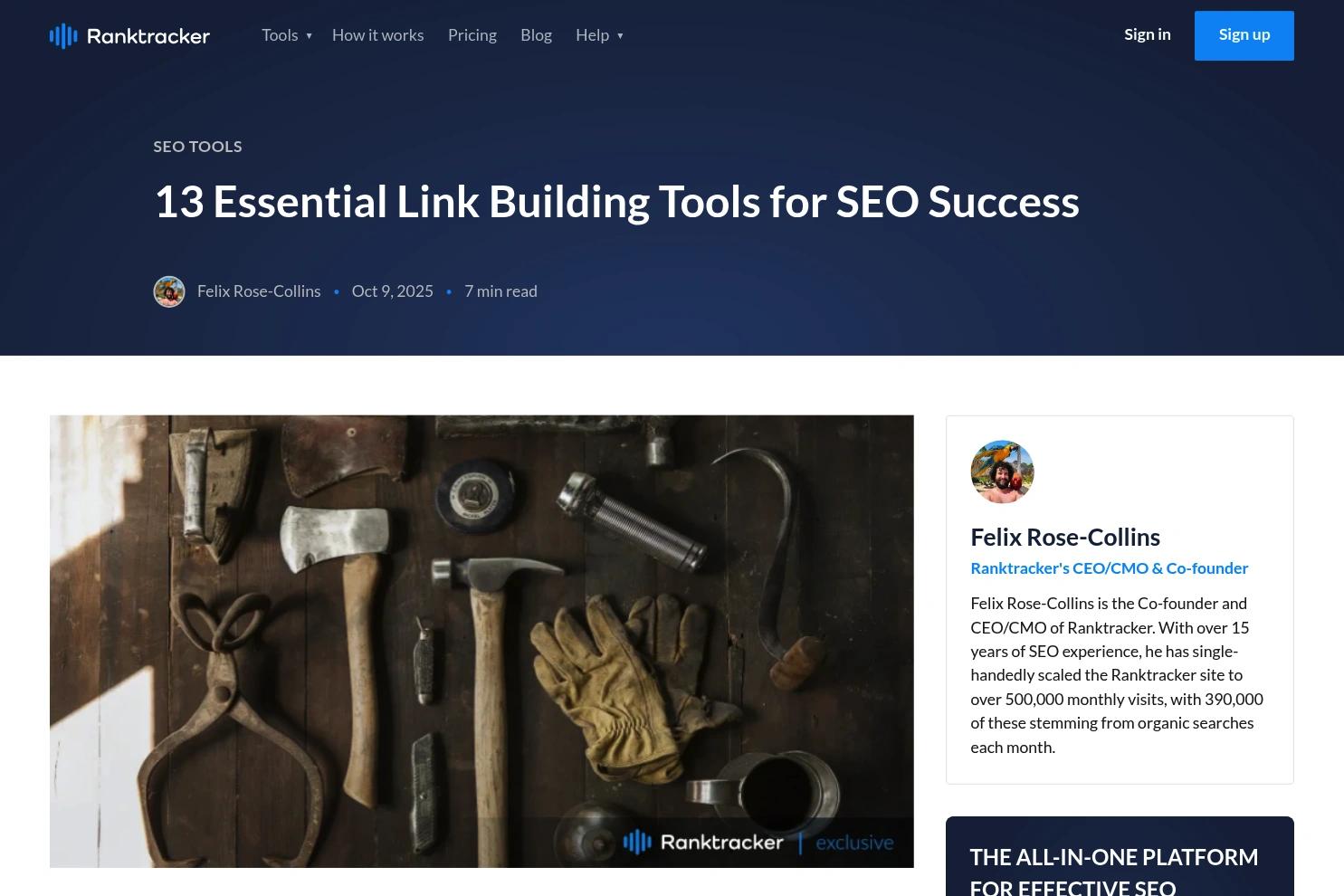Click Ranktracker's CEO/CMO & Co-founder link
The width and height of the screenshot is (1344, 896).
1109,568
